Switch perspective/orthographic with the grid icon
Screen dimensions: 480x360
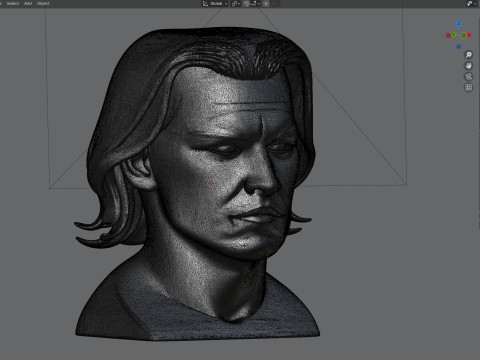(x=469, y=87)
